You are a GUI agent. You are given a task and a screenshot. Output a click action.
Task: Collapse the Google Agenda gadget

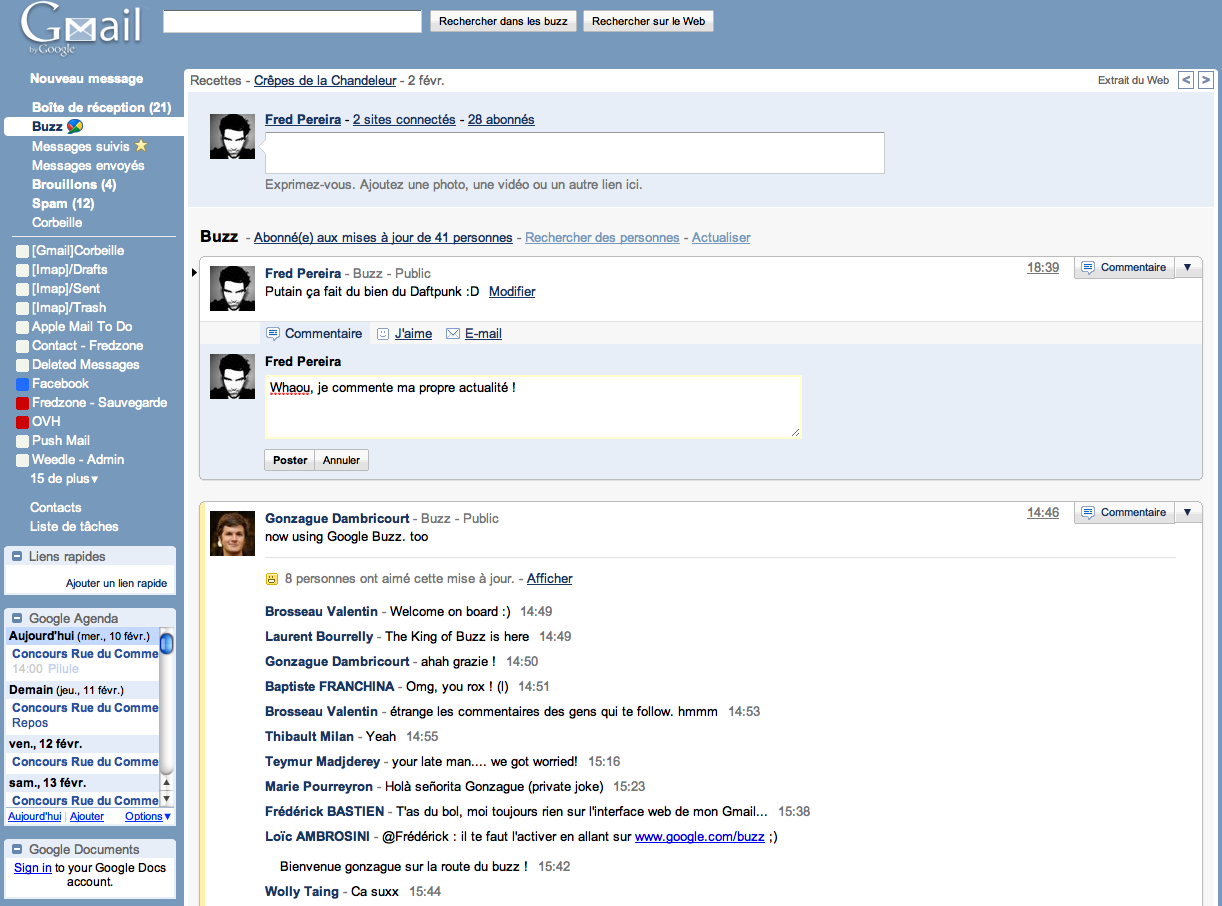pyautogui.click(x=17, y=618)
